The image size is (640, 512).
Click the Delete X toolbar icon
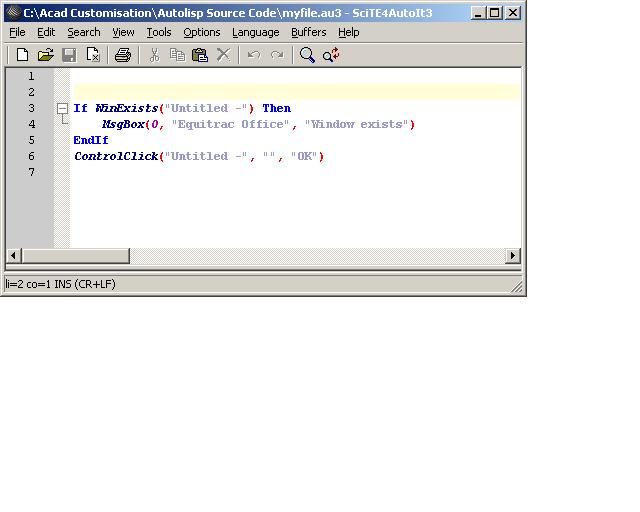click(223, 55)
